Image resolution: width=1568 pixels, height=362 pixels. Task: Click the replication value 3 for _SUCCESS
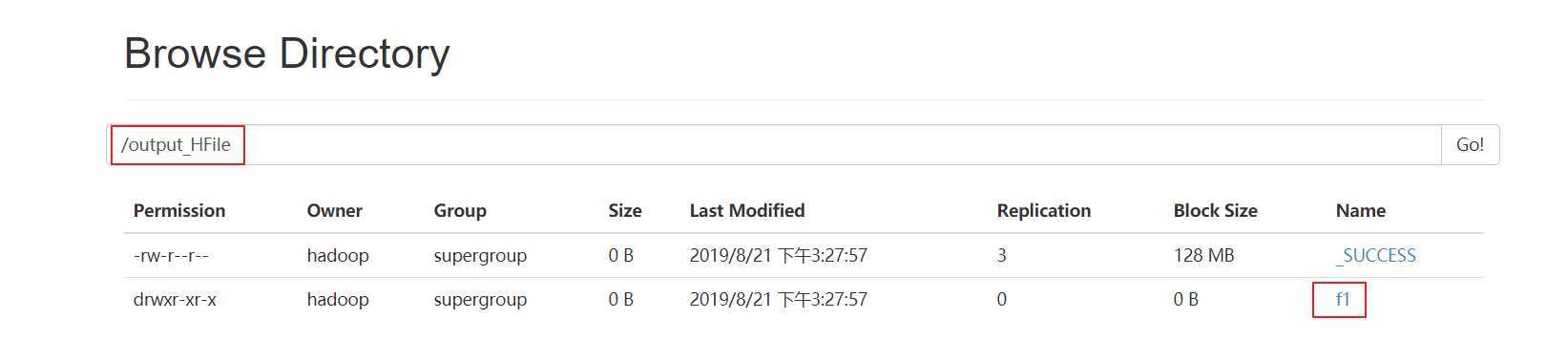1001,255
